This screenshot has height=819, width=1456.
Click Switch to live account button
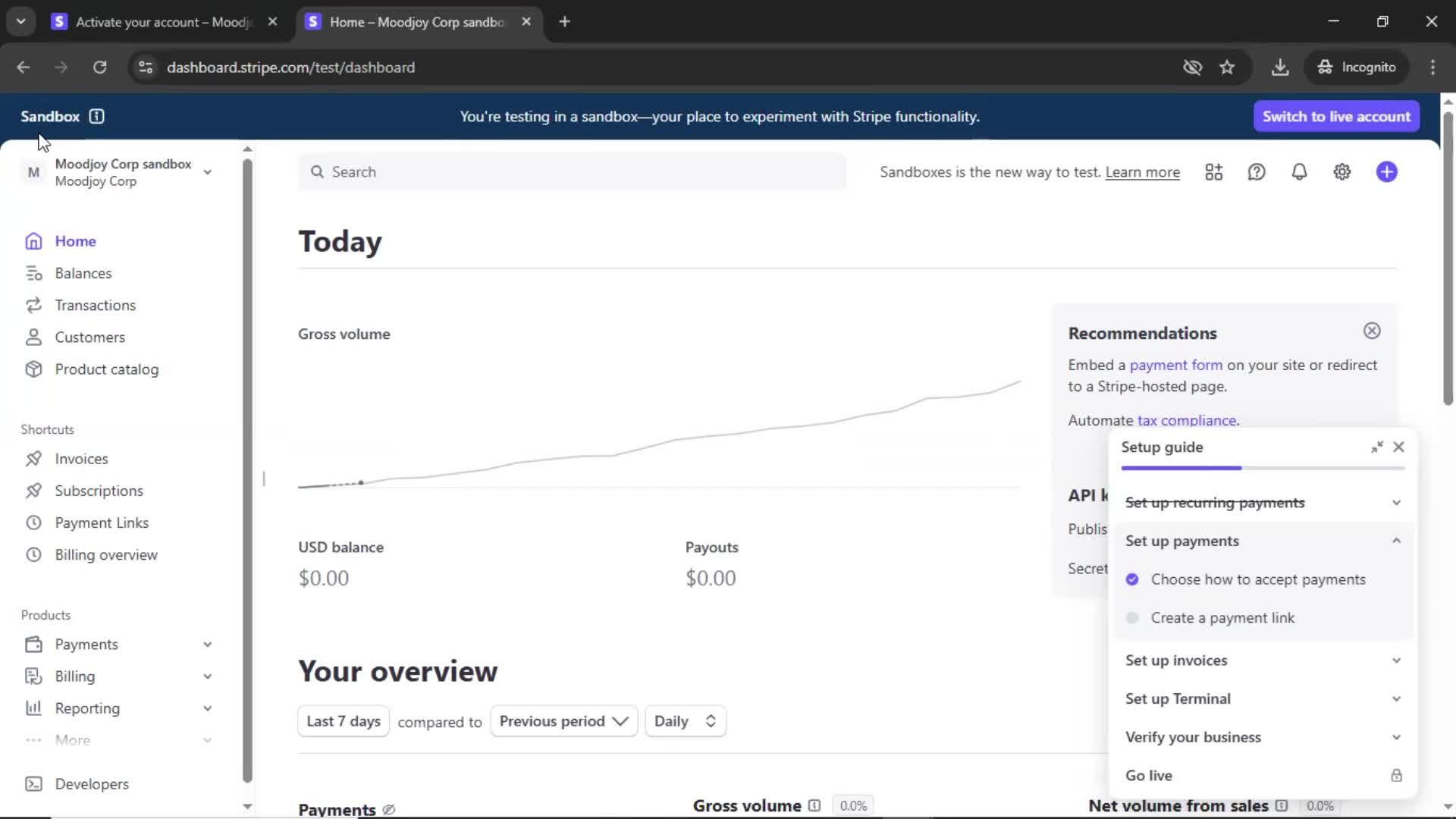pyautogui.click(x=1336, y=117)
